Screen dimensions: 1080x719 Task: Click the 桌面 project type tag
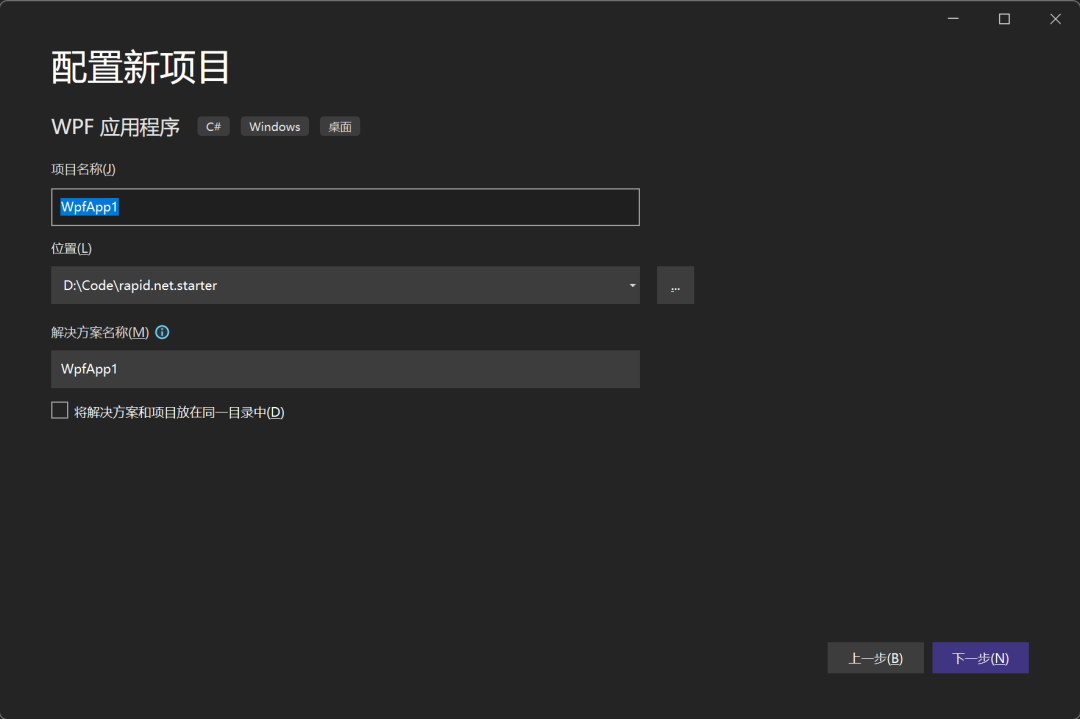point(340,127)
